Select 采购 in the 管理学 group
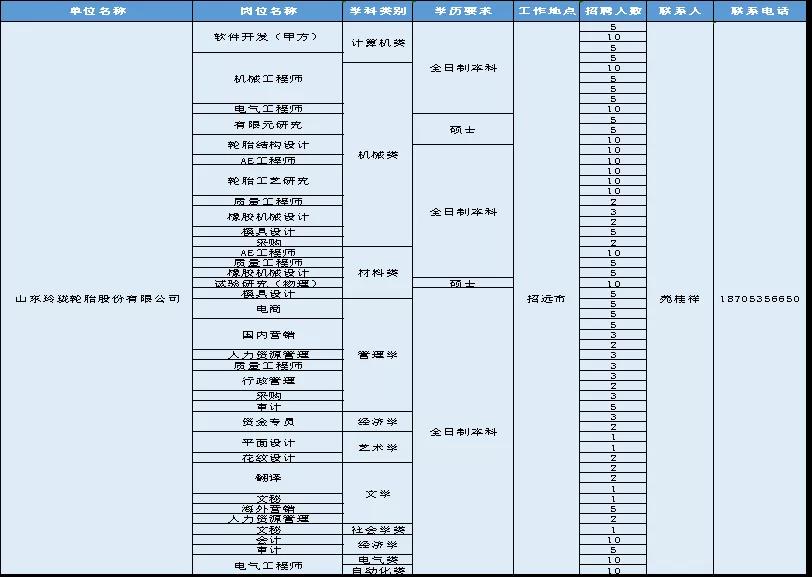812x577 pixels. click(268, 396)
